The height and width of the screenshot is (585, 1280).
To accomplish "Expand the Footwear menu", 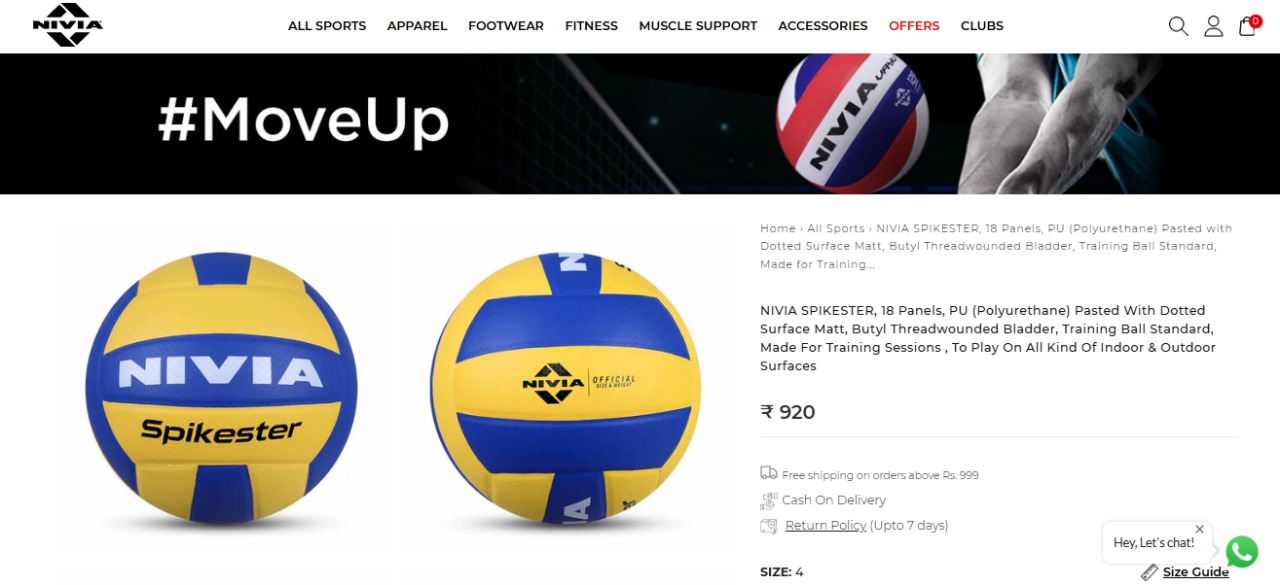I will 506,26.
